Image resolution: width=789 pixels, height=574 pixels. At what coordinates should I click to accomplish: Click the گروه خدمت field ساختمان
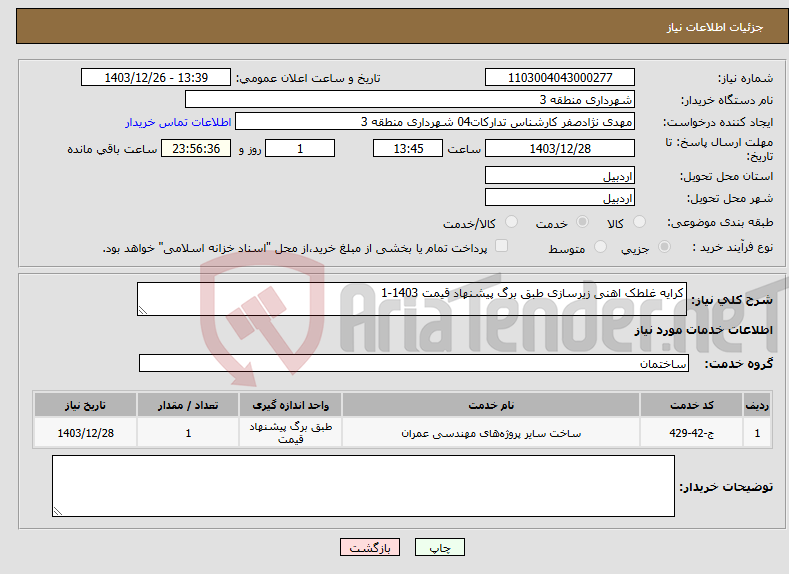click(414, 363)
